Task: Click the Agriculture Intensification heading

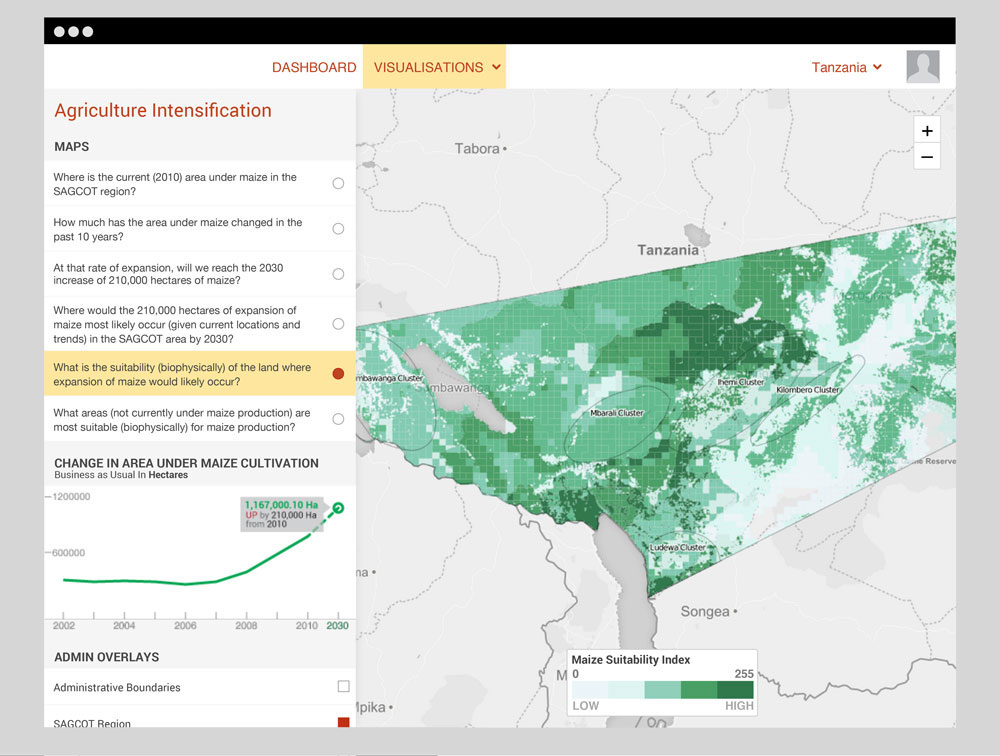Action: [163, 110]
